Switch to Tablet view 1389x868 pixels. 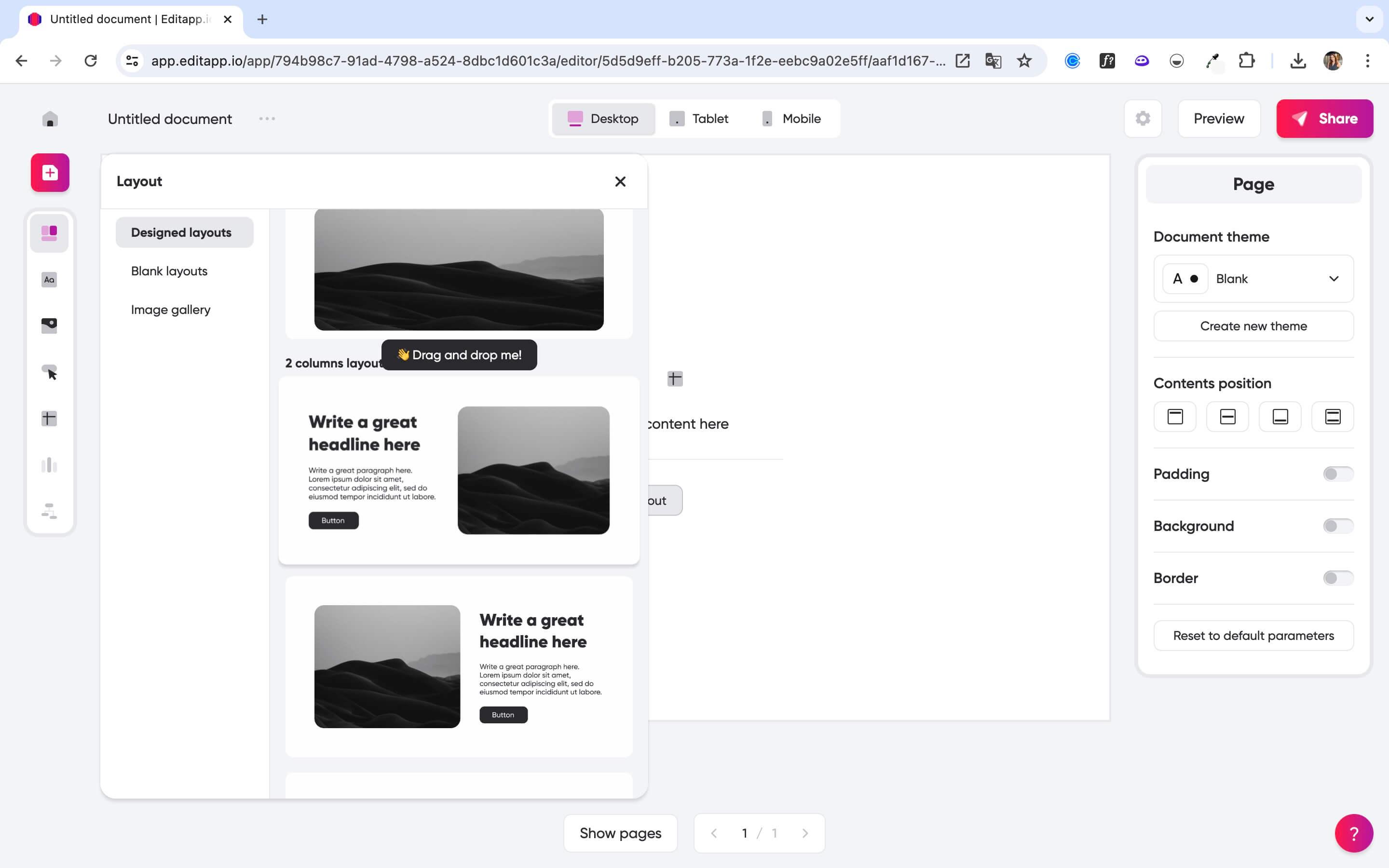[x=700, y=118]
